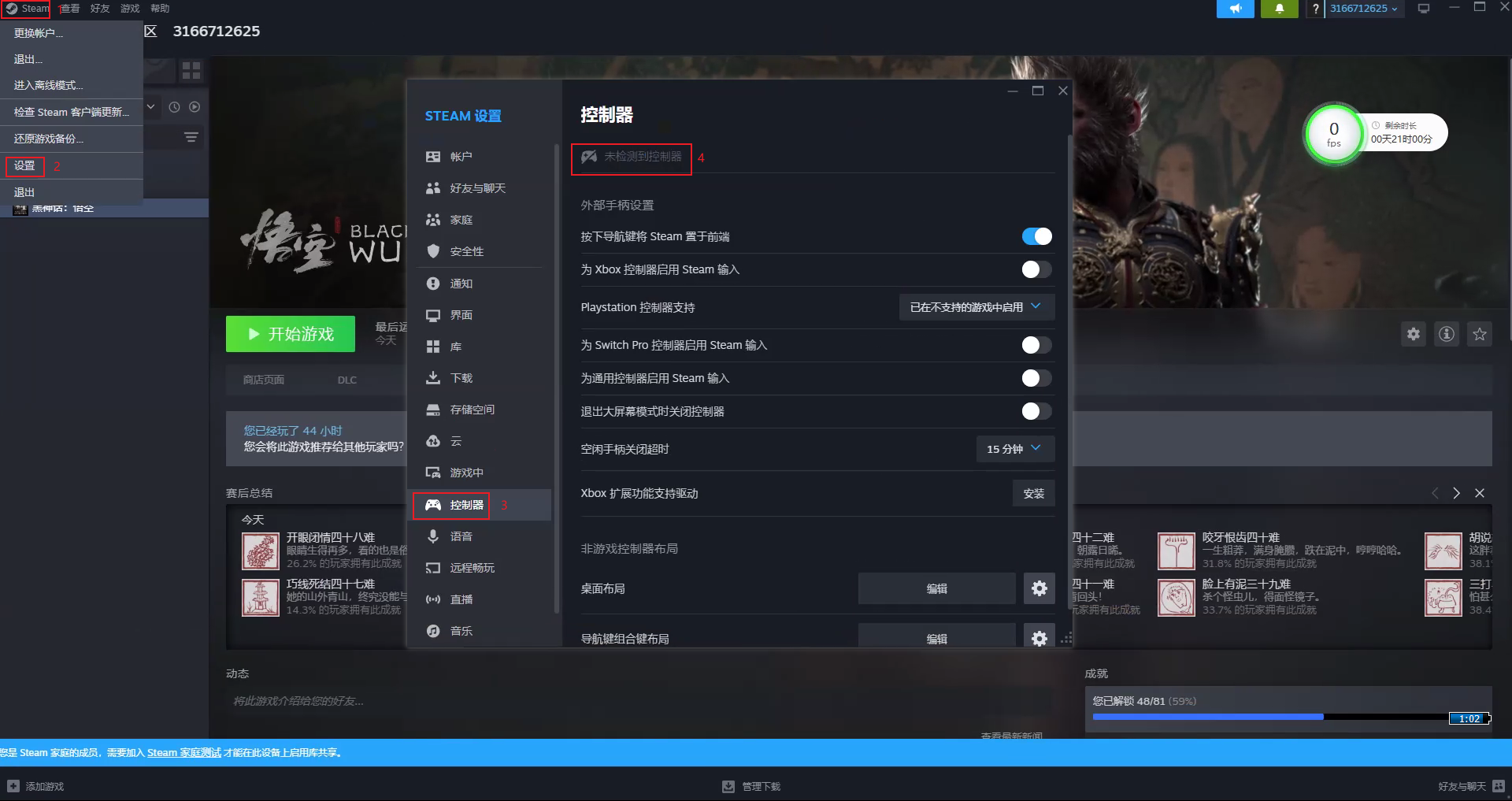Open the 商店页面 tab
The image size is (1512, 801).
(264, 380)
